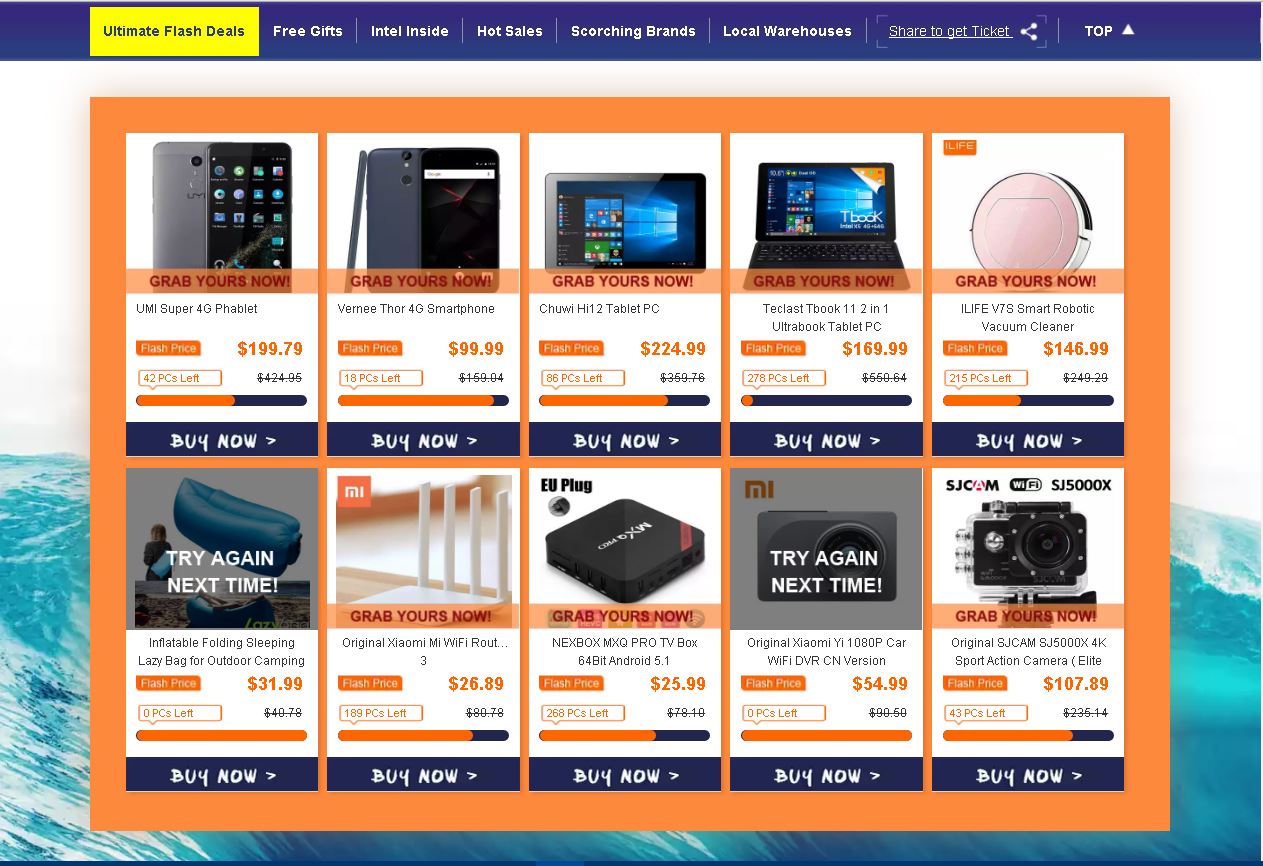
Task: Click the Teclast Tbook 11 product image
Action: tap(826, 213)
